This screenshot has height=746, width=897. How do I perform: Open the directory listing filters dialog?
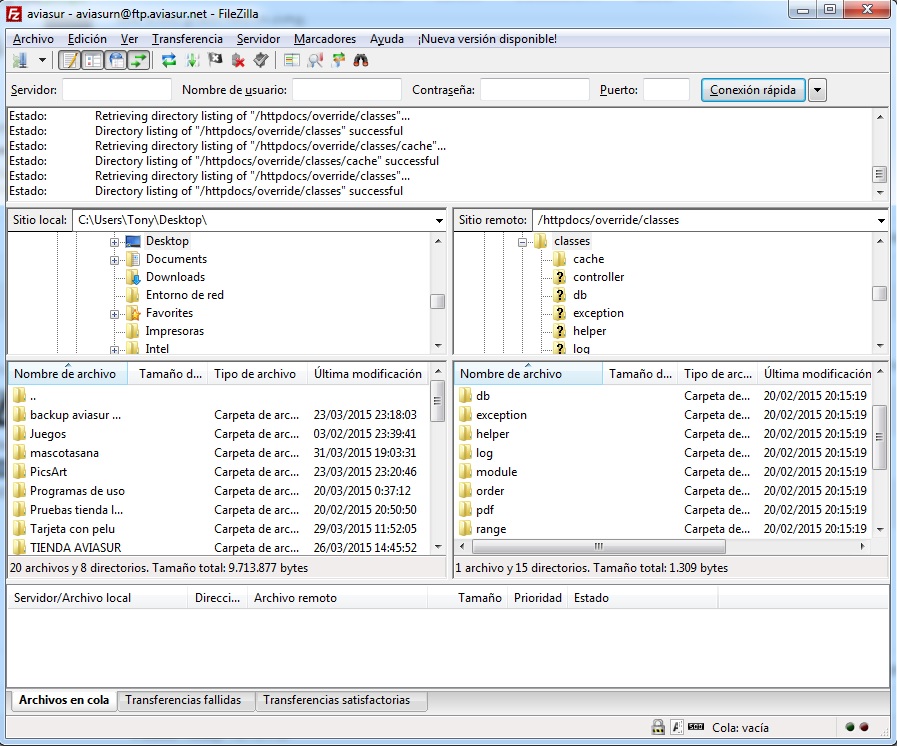(x=292, y=60)
